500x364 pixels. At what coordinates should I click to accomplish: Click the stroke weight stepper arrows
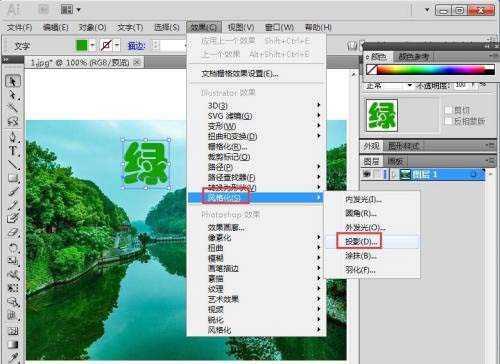coord(156,45)
